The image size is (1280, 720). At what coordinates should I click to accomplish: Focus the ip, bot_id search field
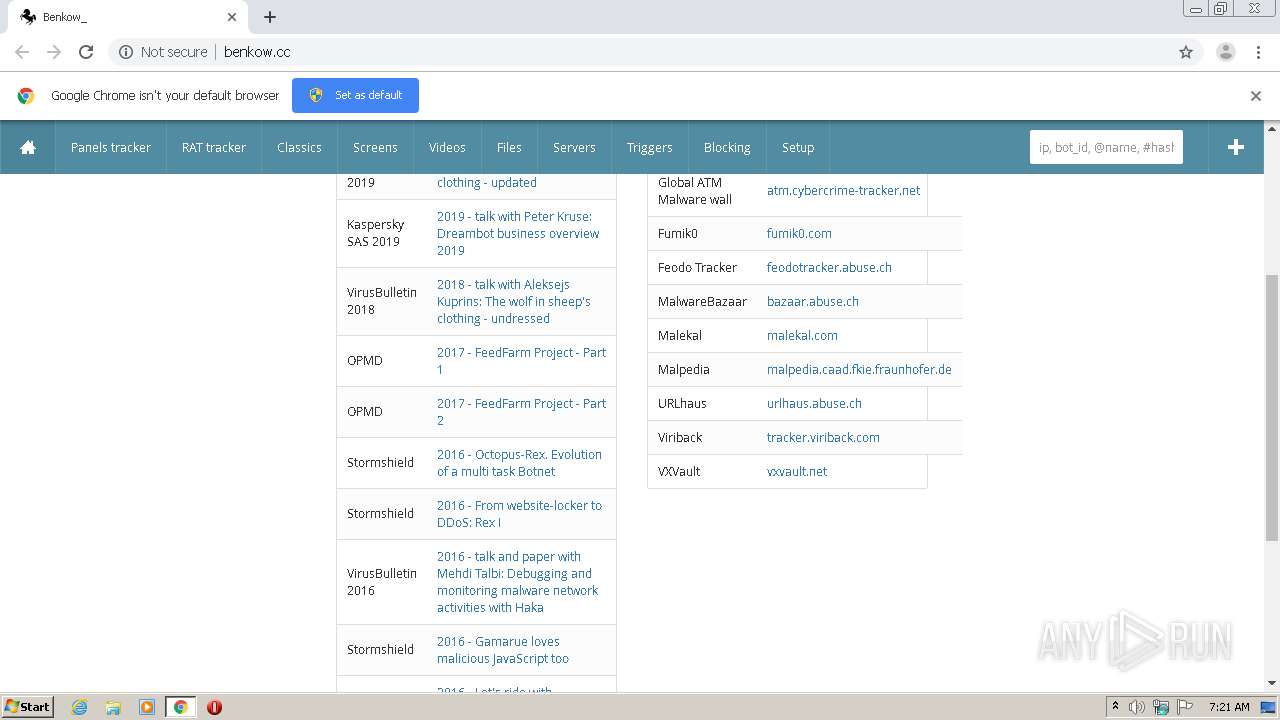click(1106, 147)
